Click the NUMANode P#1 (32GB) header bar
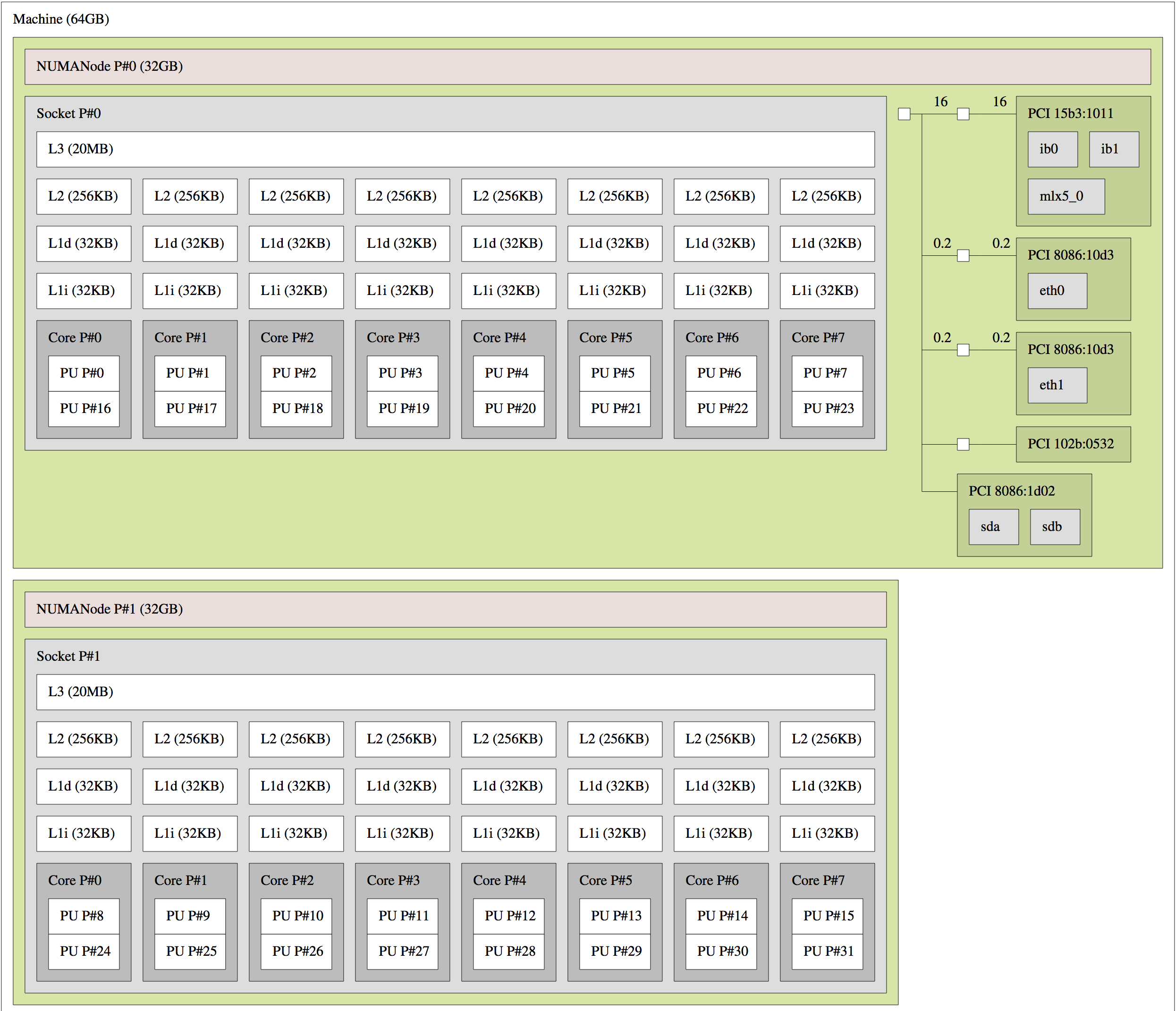 pyautogui.click(x=455, y=609)
